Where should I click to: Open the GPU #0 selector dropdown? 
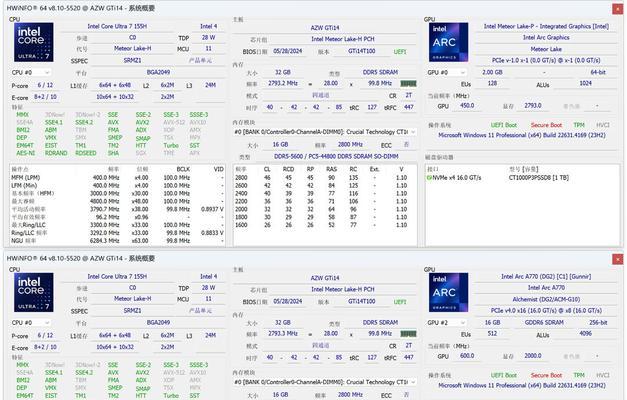[447, 72]
